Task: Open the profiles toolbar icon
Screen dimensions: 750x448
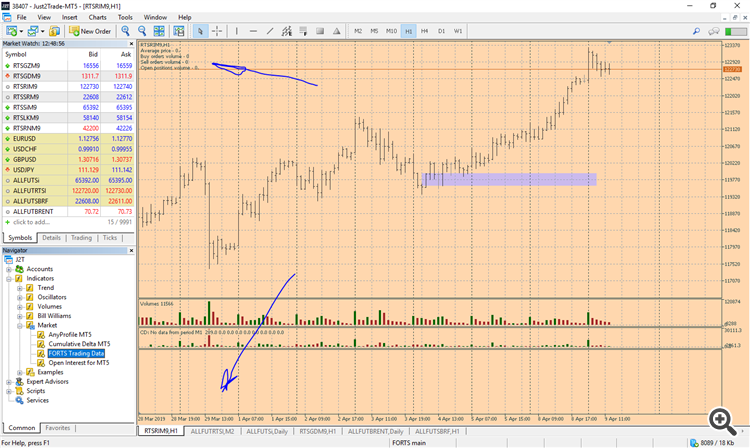Action: pos(33,31)
